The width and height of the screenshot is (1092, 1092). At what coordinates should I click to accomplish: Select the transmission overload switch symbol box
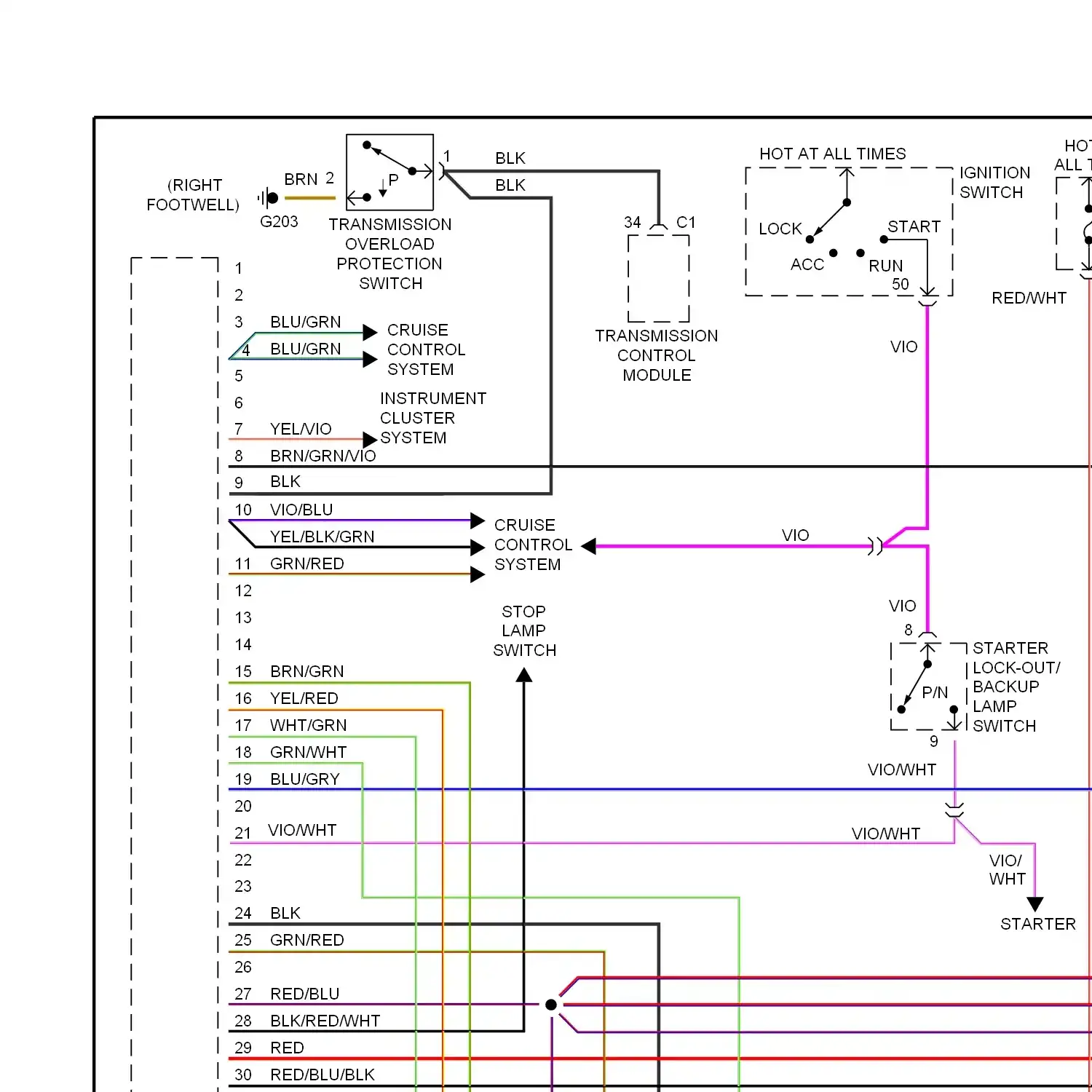point(390,172)
